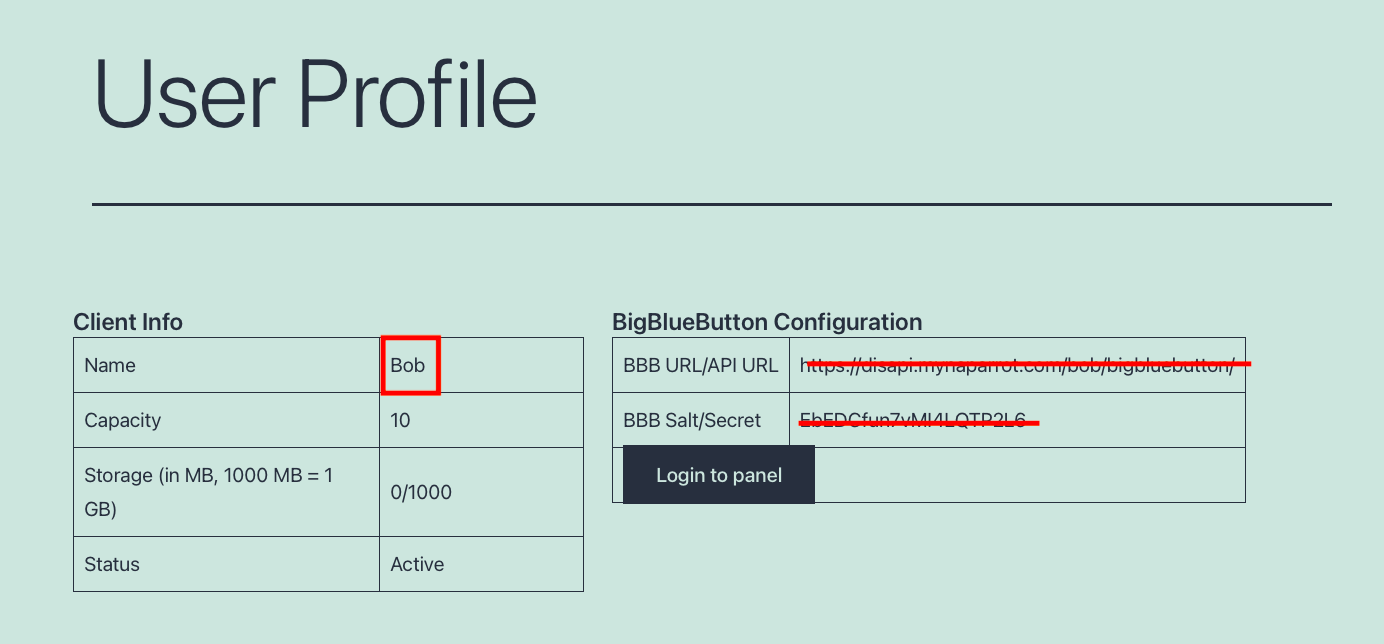Select the Status value Active
The height and width of the screenshot is (644, 1384).
[417, 564]
